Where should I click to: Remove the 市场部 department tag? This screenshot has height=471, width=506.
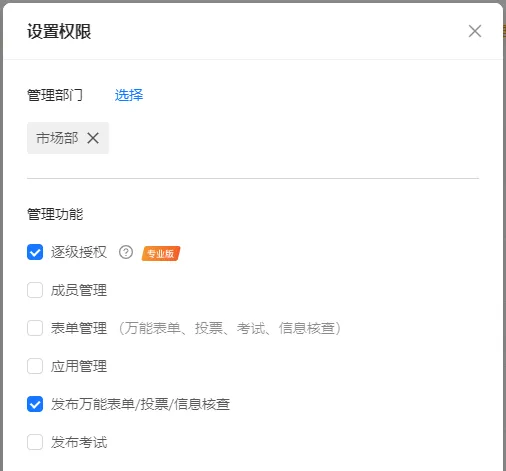click(x=93, y=138)
